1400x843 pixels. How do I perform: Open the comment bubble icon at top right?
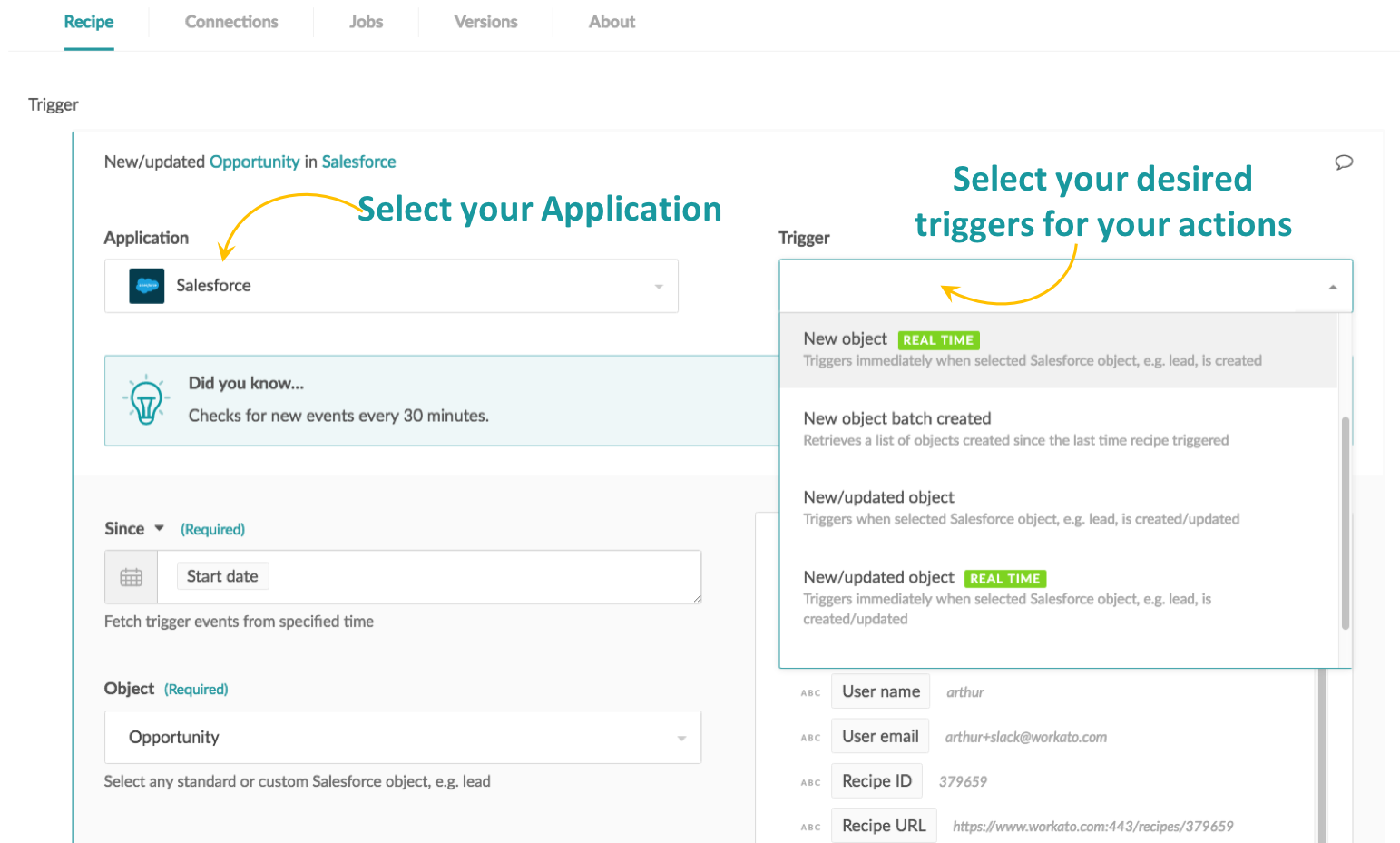1344,162
